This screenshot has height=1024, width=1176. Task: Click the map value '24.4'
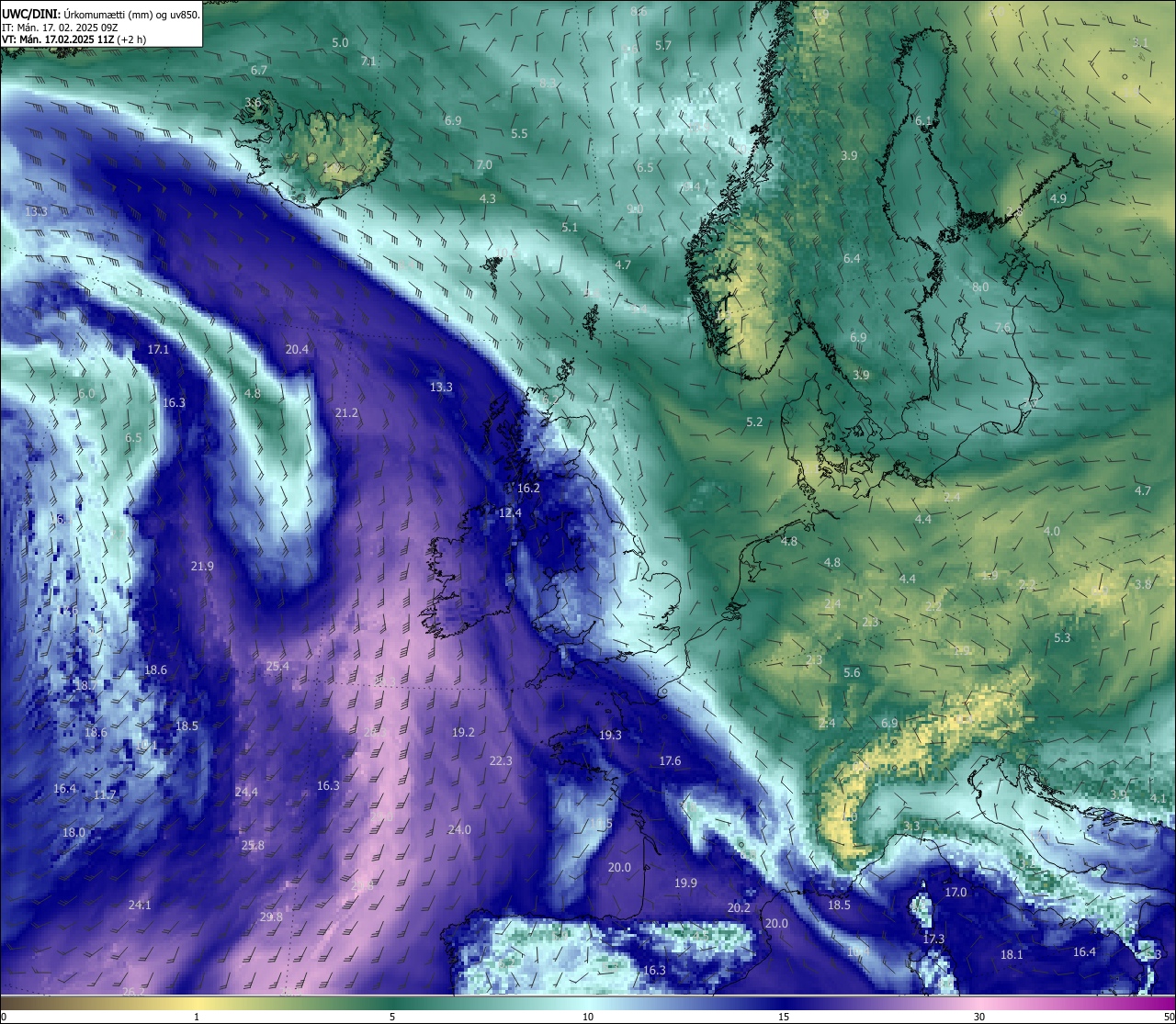pos(246,792)
